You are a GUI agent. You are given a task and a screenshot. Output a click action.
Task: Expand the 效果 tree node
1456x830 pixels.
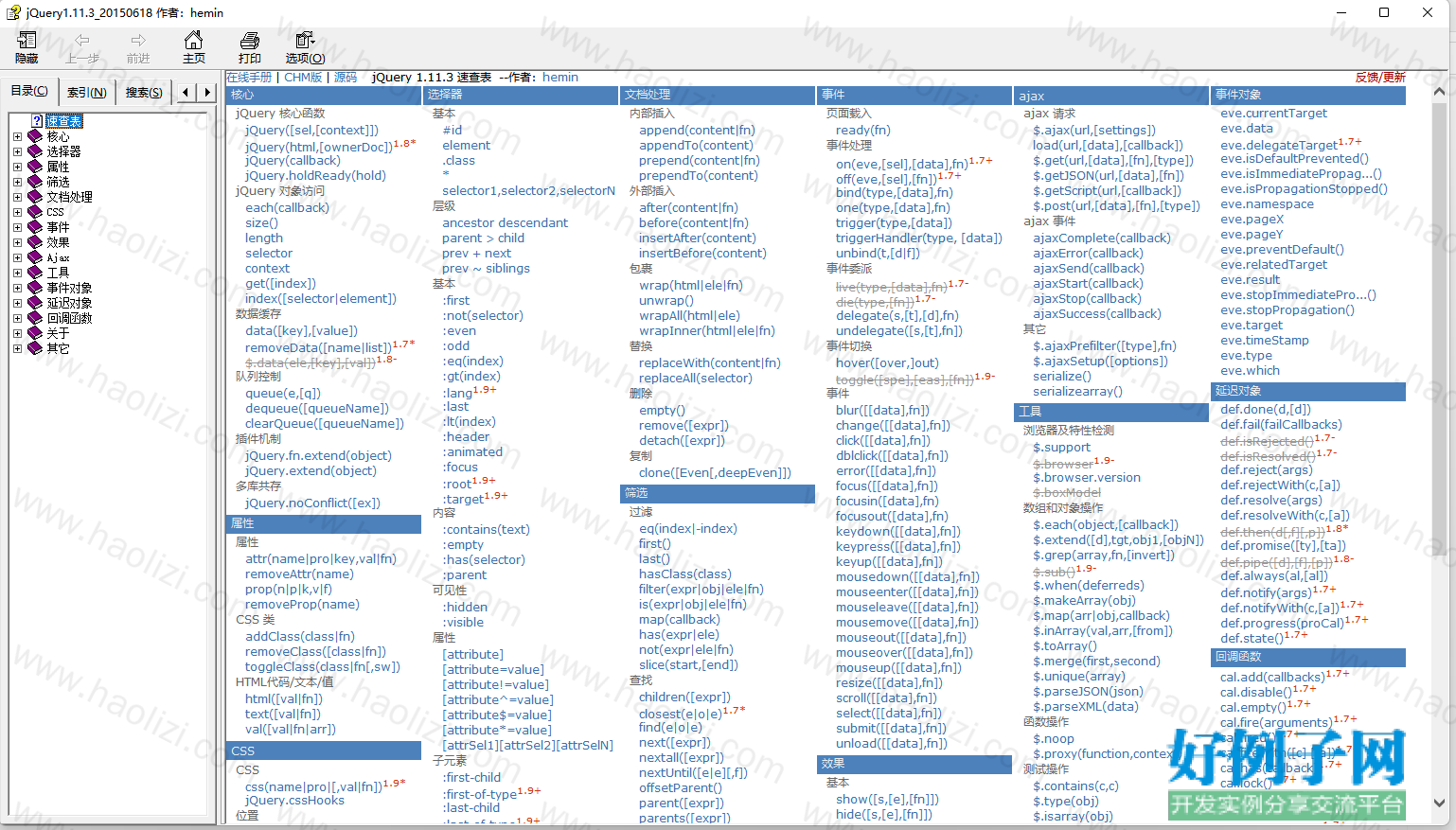pos(17,242)
